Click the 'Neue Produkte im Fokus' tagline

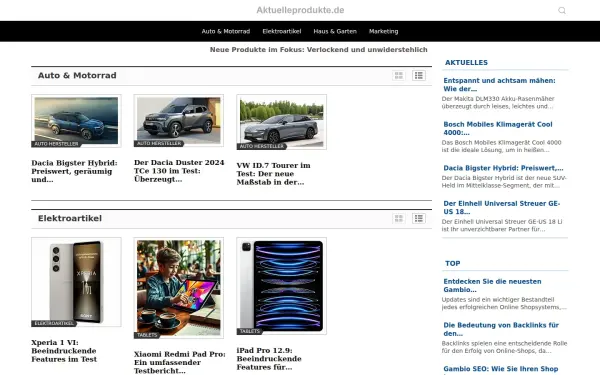(318, 50)
